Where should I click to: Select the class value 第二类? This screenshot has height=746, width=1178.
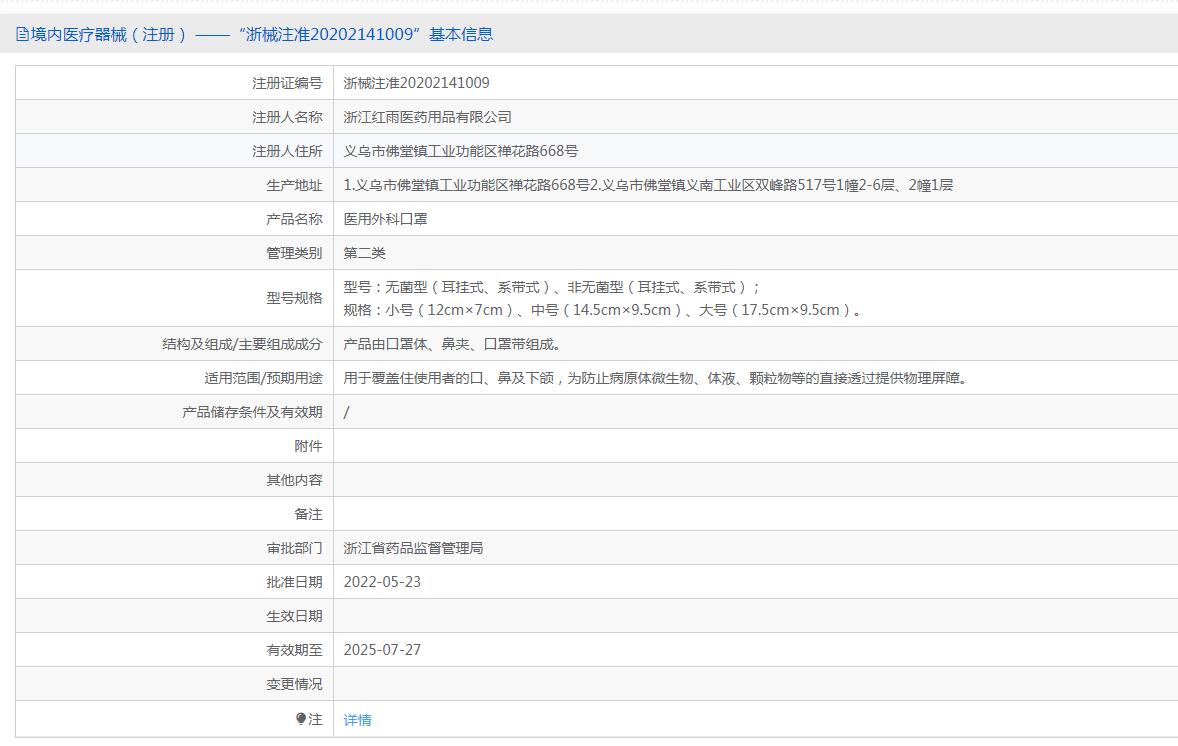click(x=364, y=253)
